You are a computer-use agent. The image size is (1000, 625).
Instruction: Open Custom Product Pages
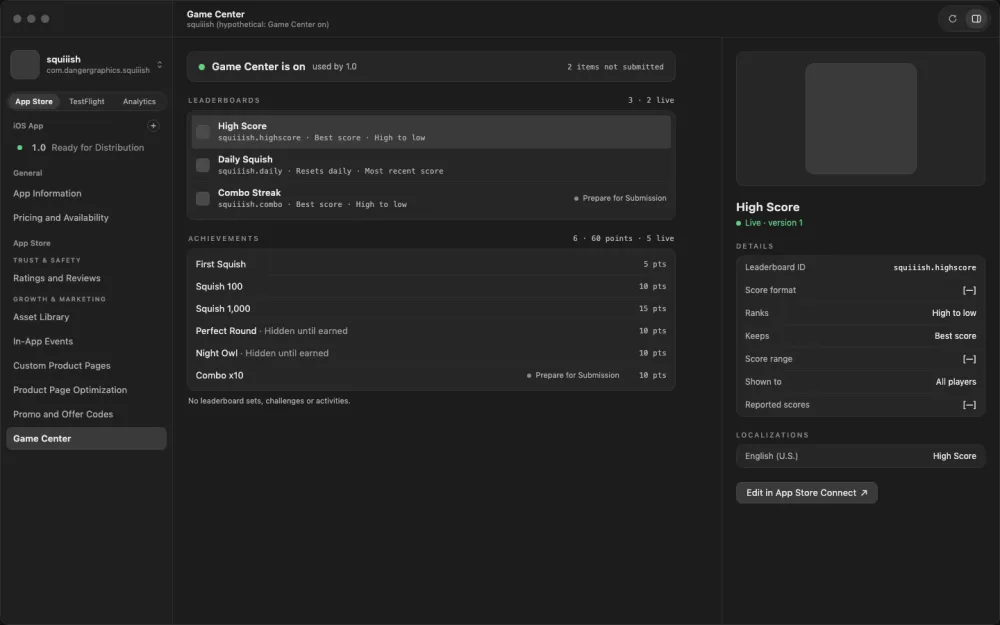[86, 365]
